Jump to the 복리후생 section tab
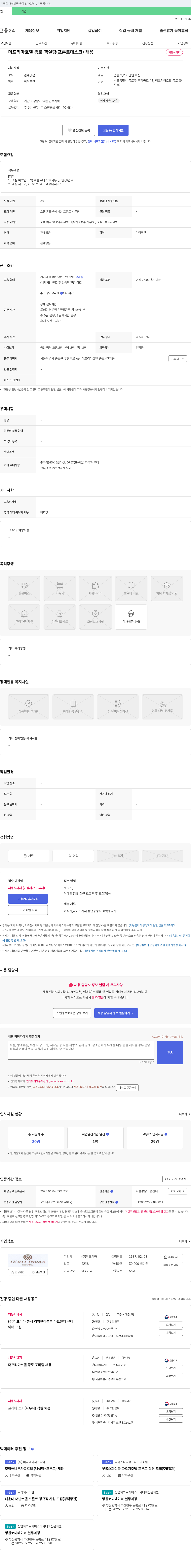191x1568 pixels. [x=112, y=43]
